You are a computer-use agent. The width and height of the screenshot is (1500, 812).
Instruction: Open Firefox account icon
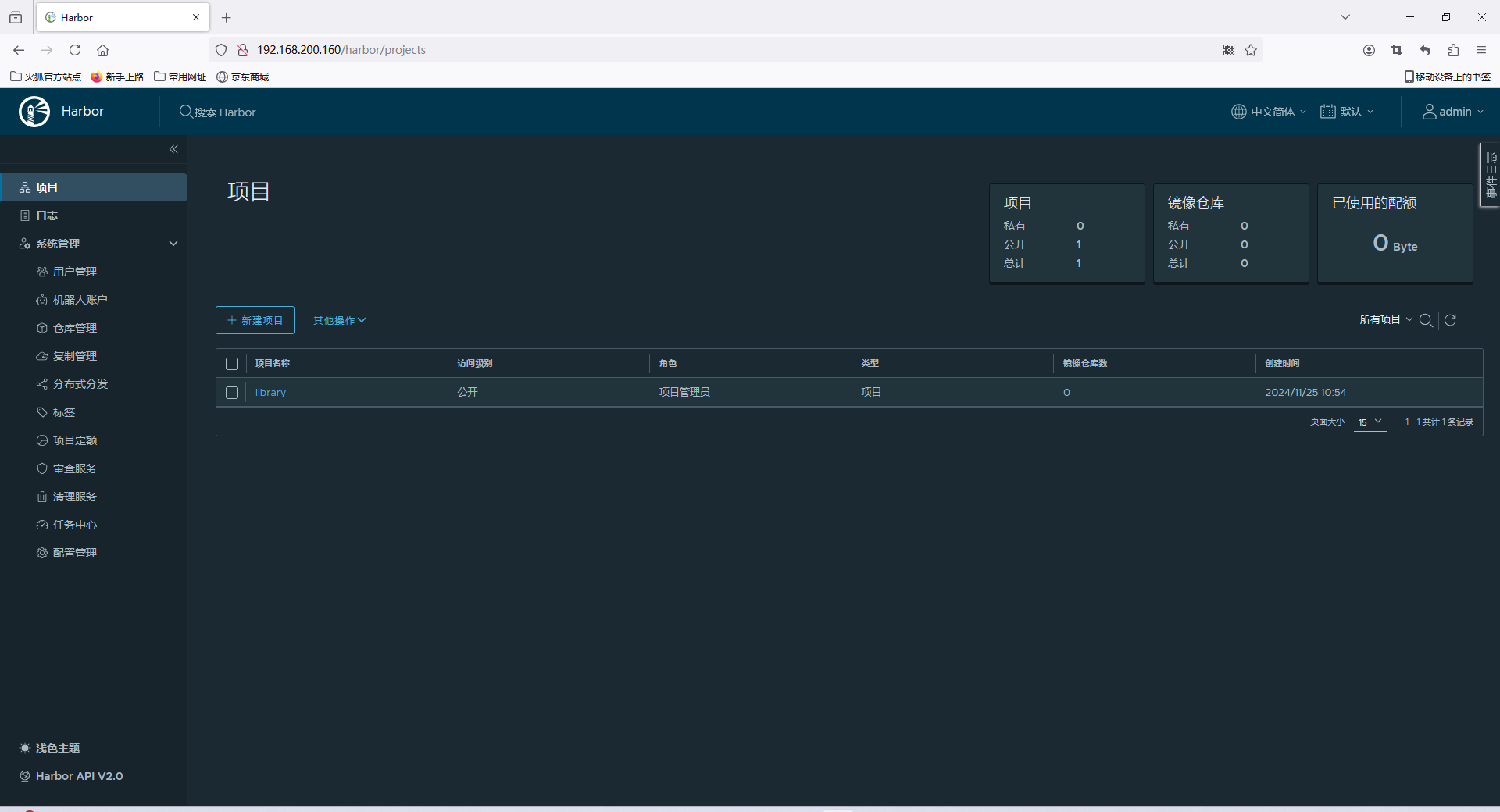(x=1369, y=50)
